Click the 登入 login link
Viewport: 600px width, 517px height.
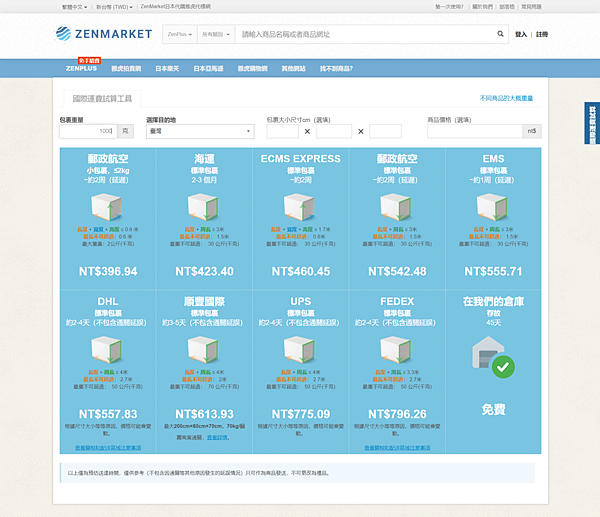point(521,34)
